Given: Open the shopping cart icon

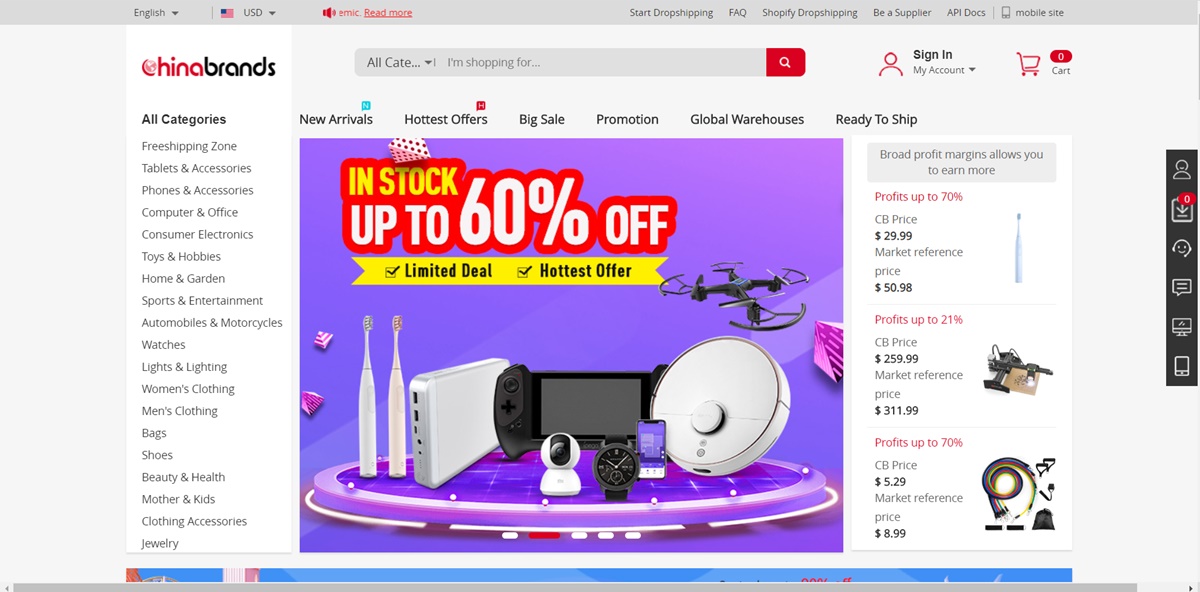Looking at the screenshot, I should click(x=1028, y=64).
